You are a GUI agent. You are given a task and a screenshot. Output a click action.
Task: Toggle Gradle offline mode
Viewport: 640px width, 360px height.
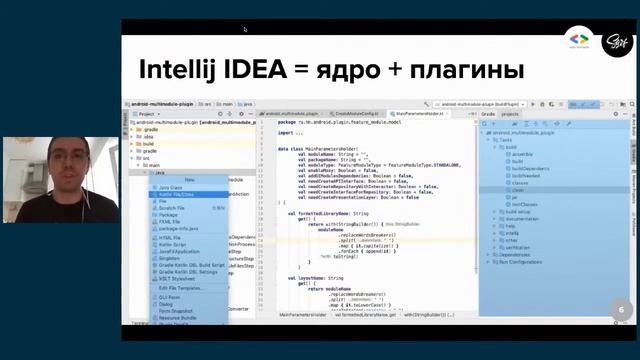[x=557, y=124]
